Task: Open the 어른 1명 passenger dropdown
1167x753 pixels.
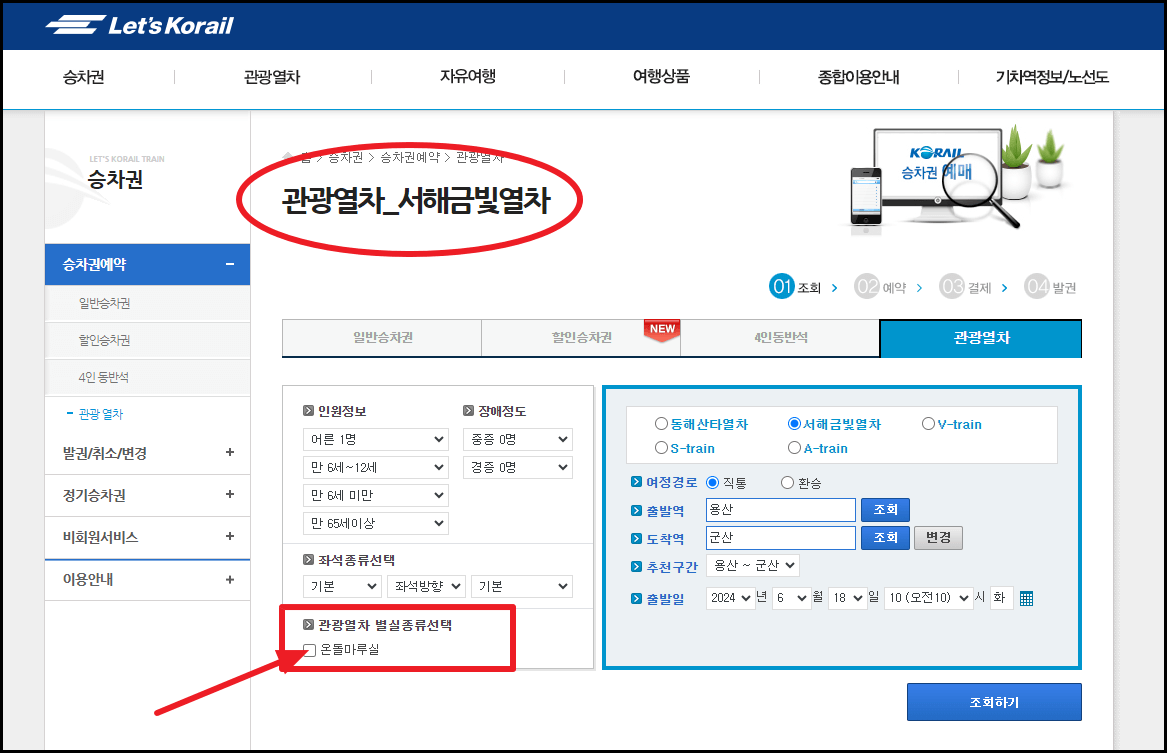Action: point(375,439)
